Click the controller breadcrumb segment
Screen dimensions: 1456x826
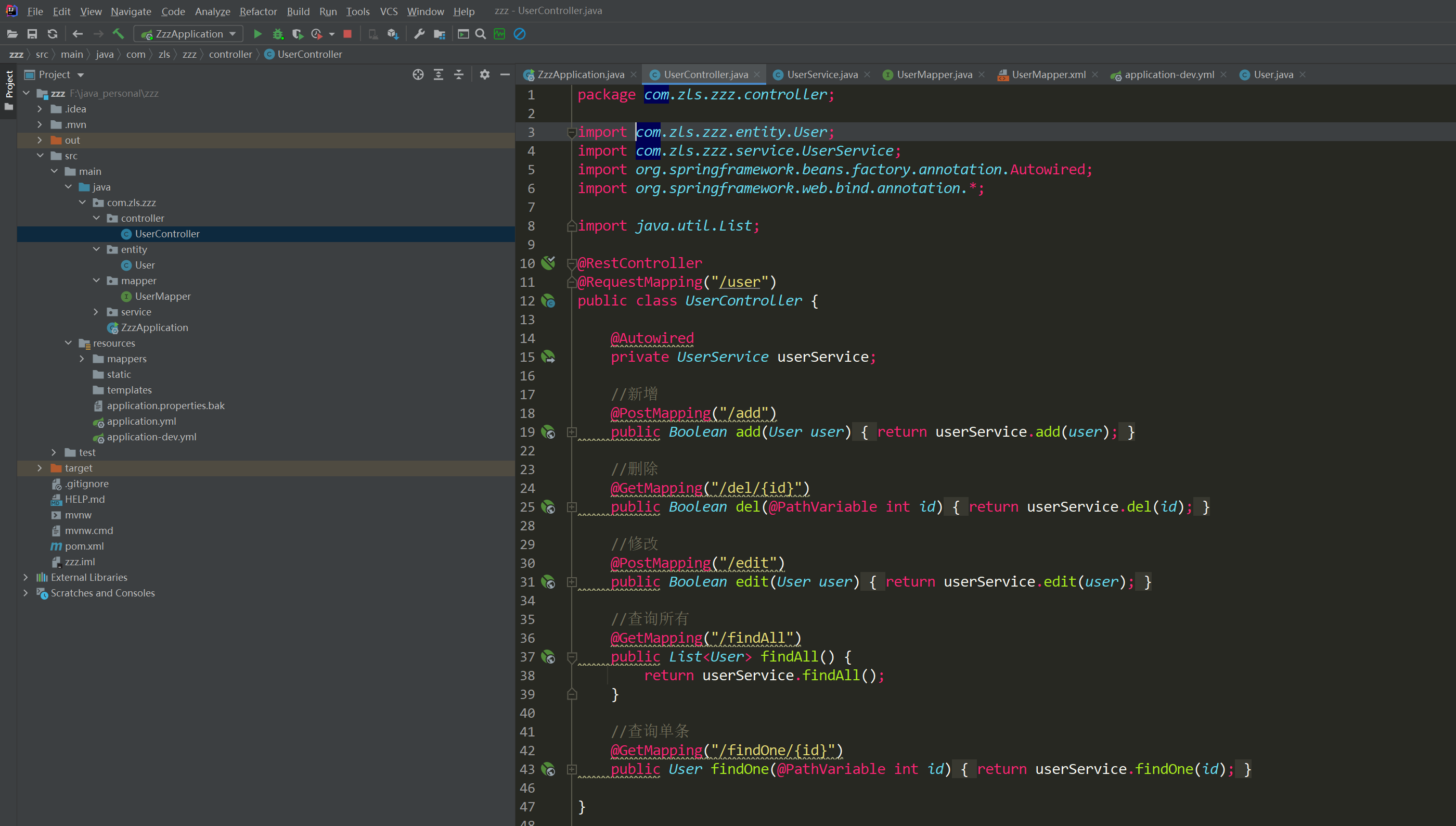[x=229, y=55]
